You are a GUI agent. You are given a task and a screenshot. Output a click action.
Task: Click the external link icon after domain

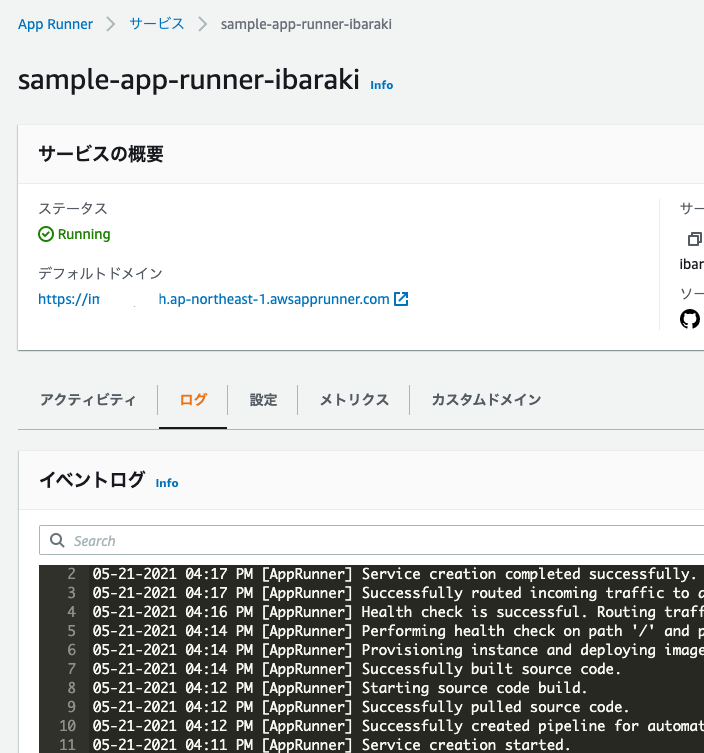401,299
